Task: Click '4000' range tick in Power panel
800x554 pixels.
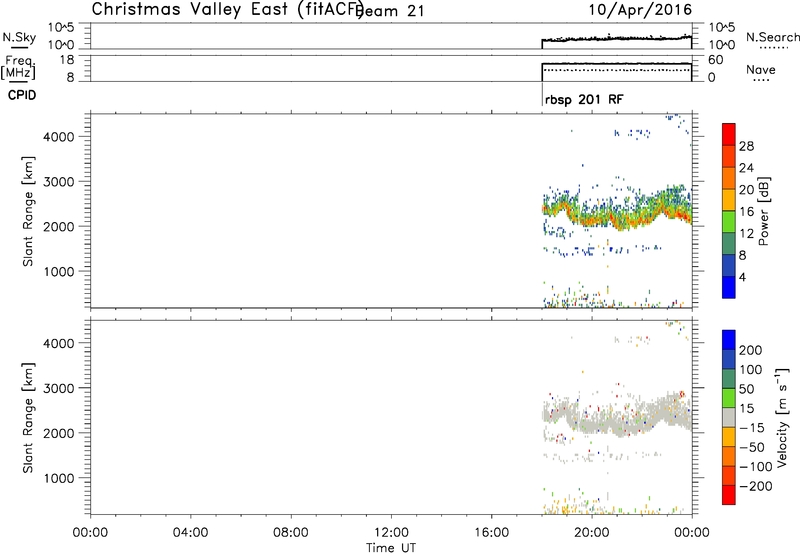Action: tap(58, 137)
